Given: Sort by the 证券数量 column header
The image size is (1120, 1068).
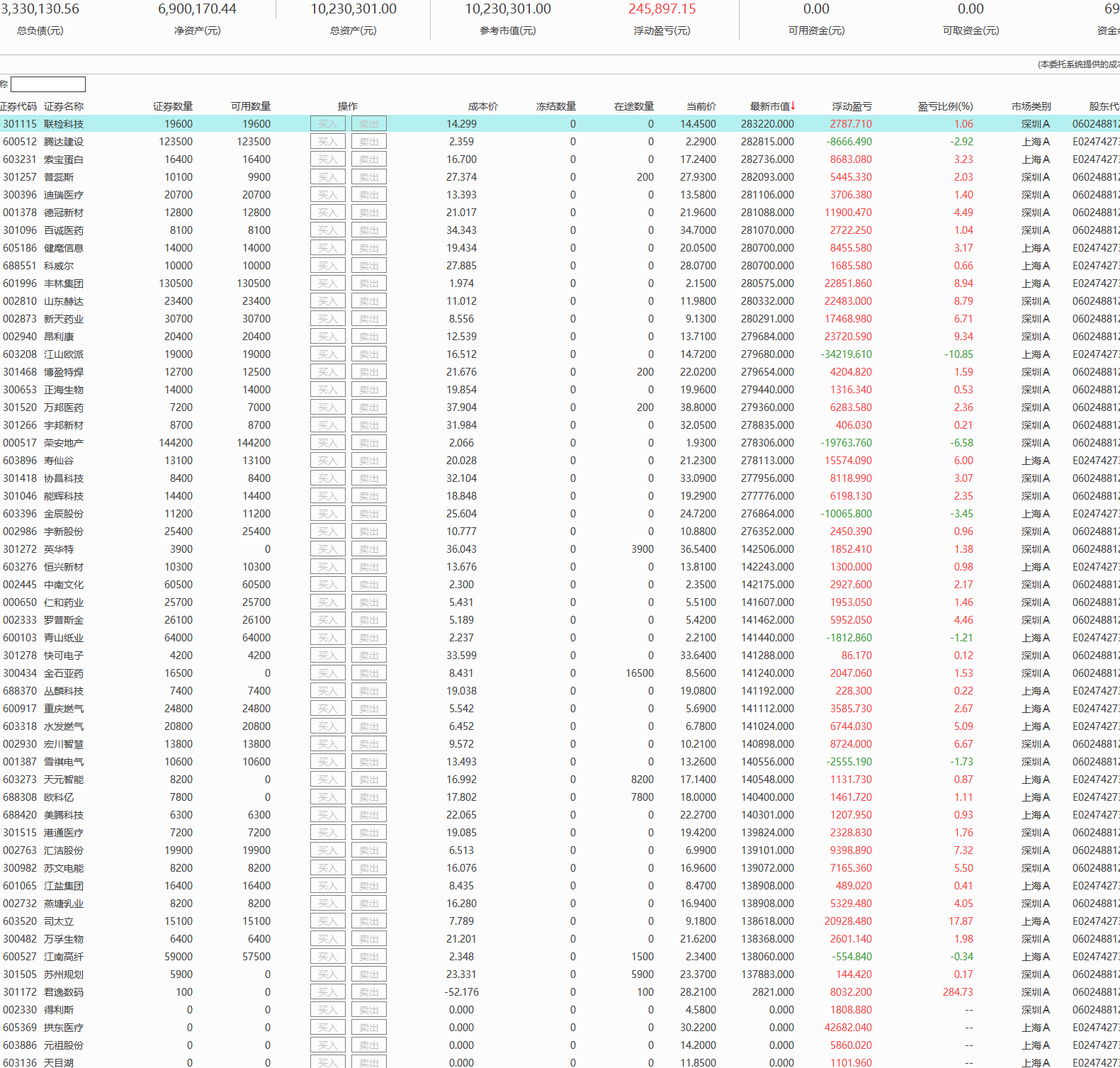Looking at the screenshot, I should pyautogui.click(x=173, y=106).
